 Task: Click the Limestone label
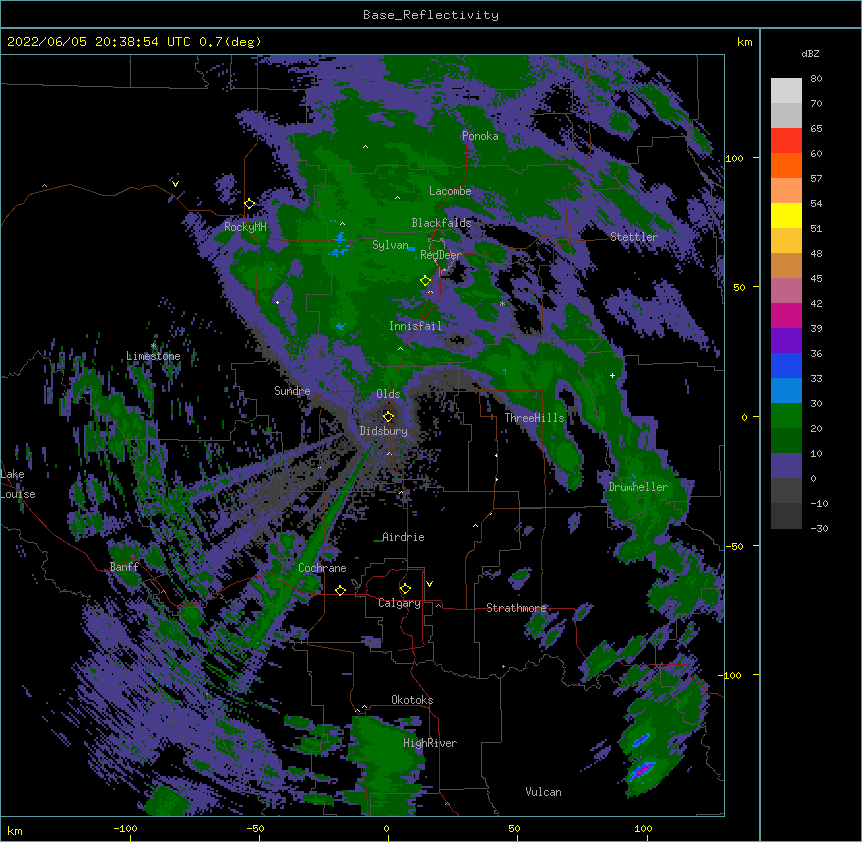pyautogui.click(x=153, y=356)
